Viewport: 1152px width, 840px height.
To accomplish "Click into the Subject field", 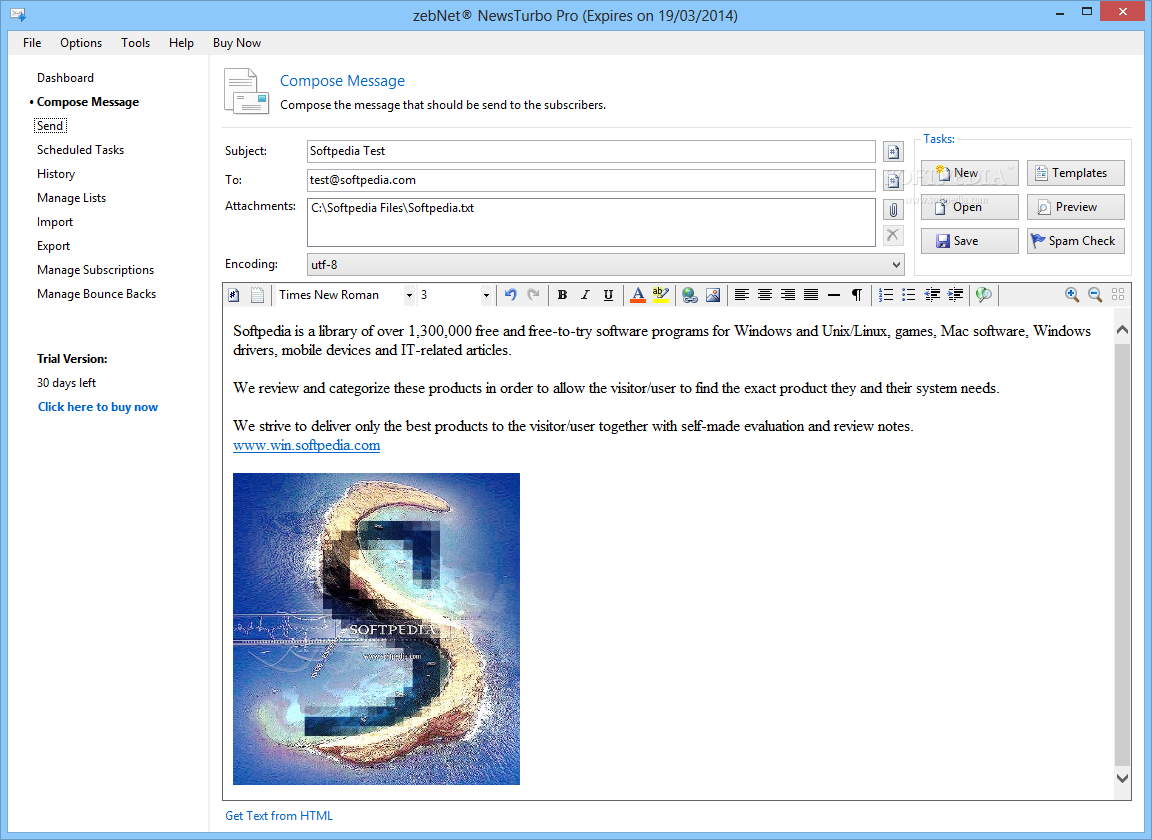I will click(591, 151).
